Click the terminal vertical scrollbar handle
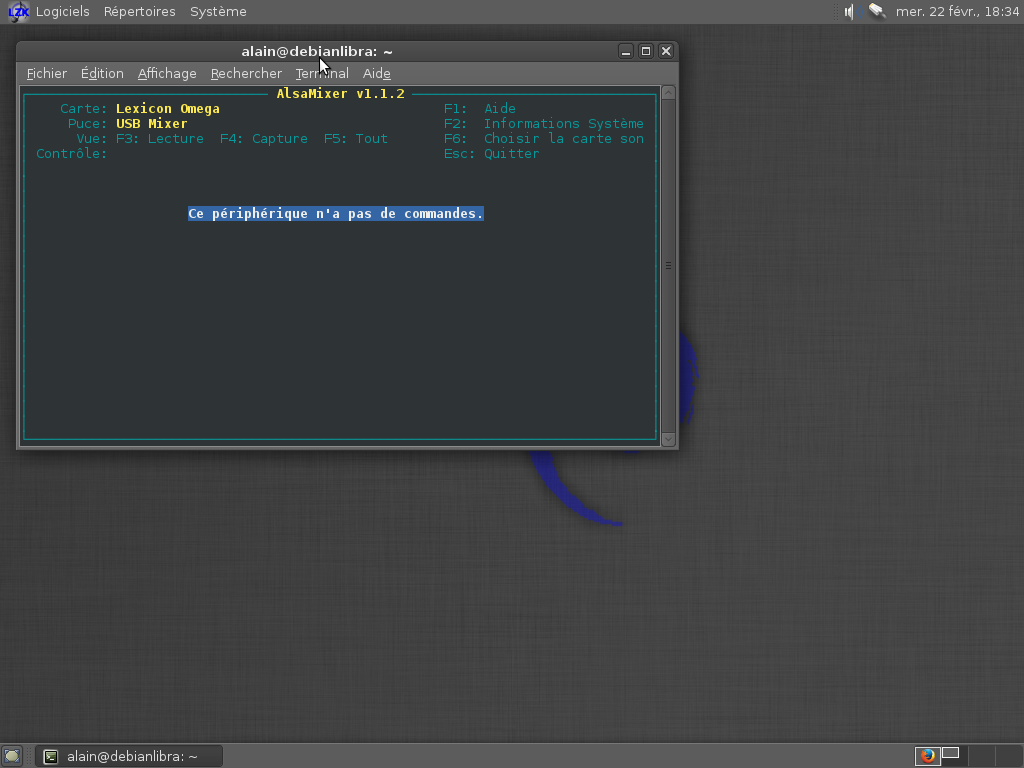This screenshot has height=768, width=1024. [668, 266]
